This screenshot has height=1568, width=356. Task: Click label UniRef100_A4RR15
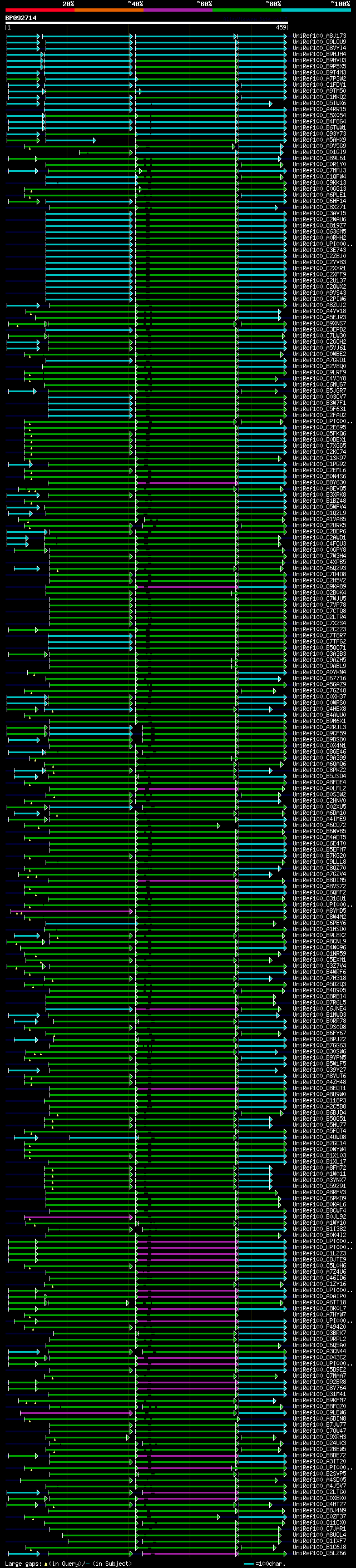(x=319, y=110)
